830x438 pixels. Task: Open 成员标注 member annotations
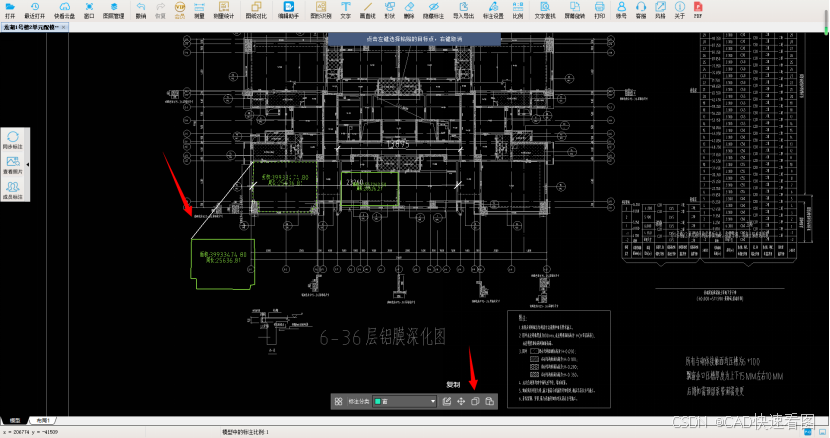point(13,190)
